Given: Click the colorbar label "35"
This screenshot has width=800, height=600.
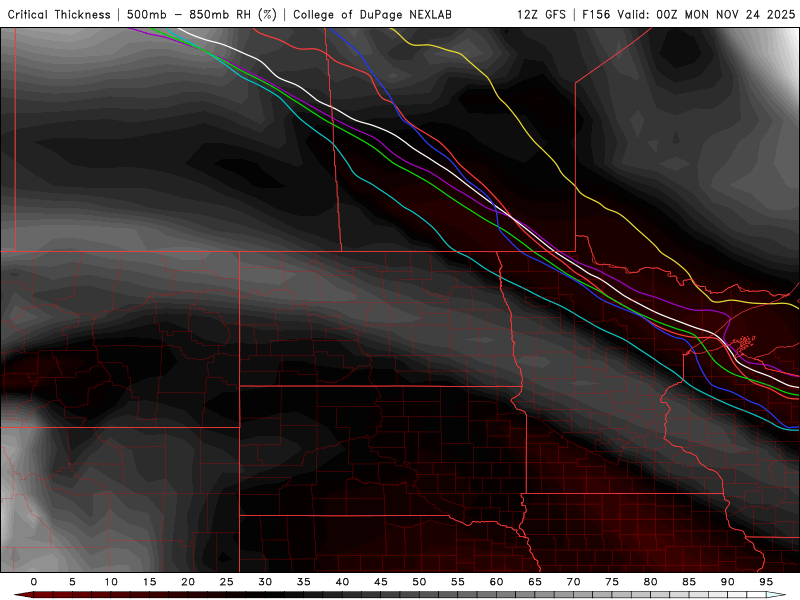Looking at the screenshot, I should click(304, 582).
